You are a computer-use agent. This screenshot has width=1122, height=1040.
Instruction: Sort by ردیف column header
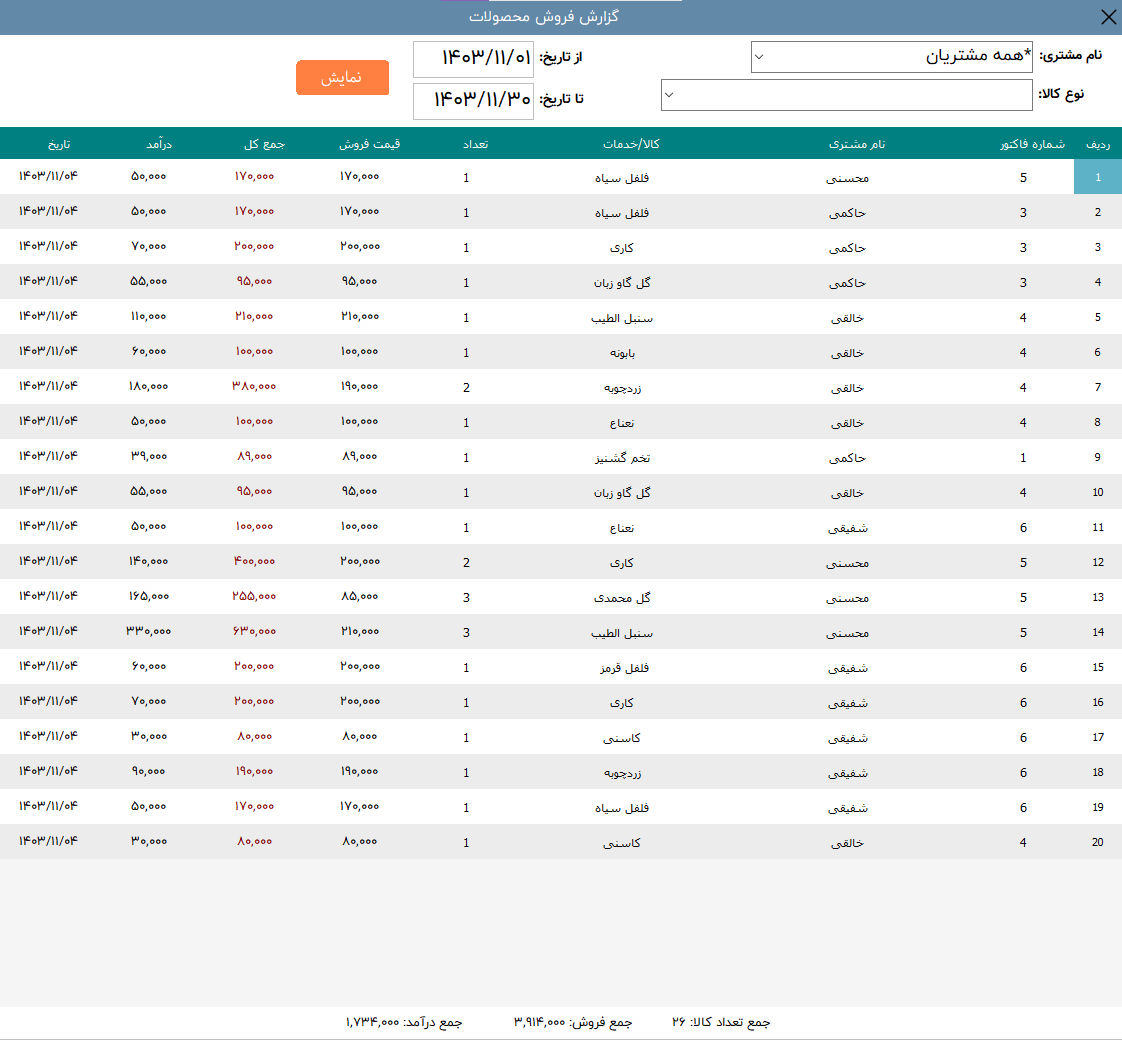coord(1098,144)
